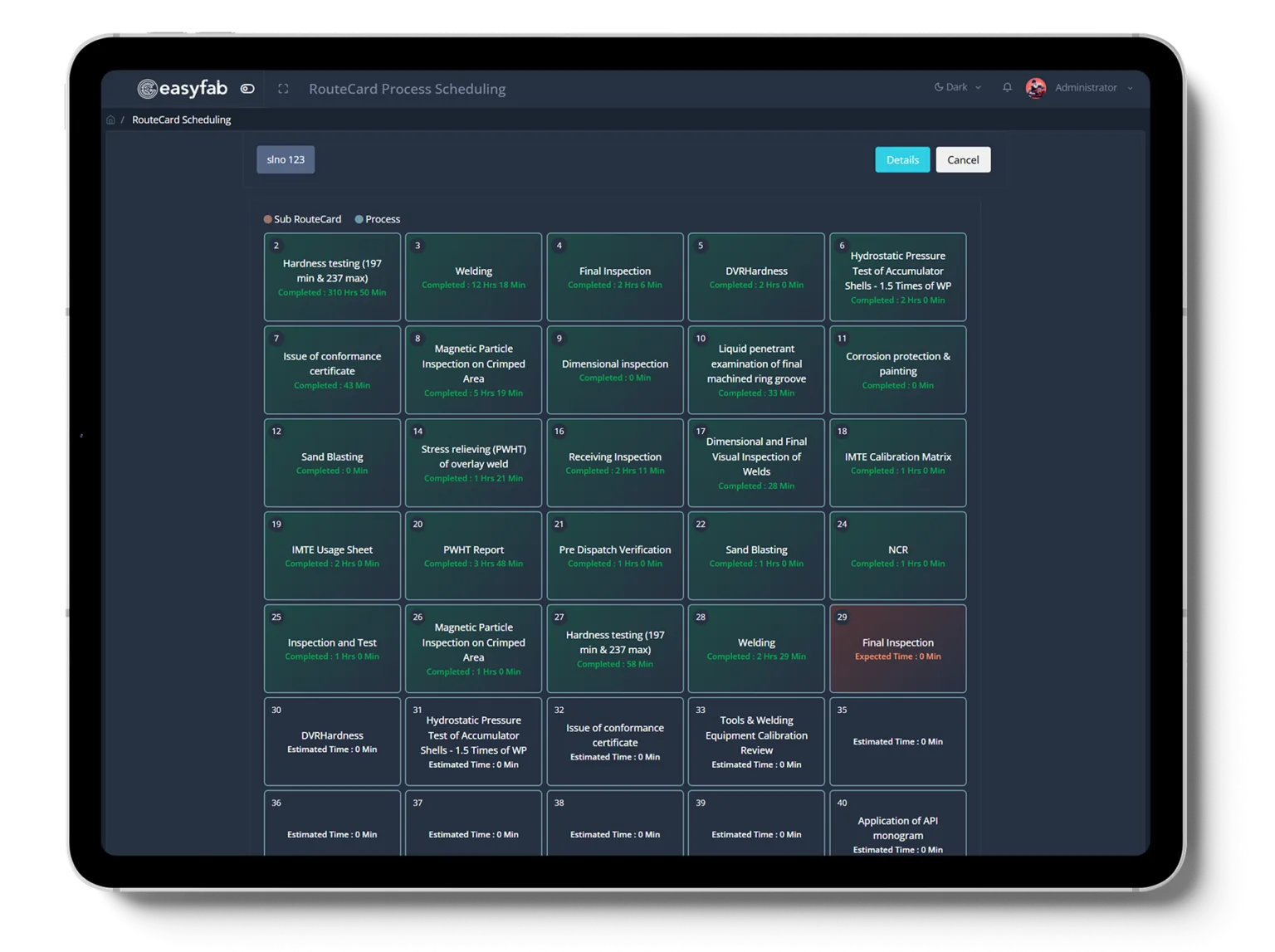Click the easyfab logo
The width and height of the screenshot is (1275, 952).
pyautogui.click(x=183, y=88)
